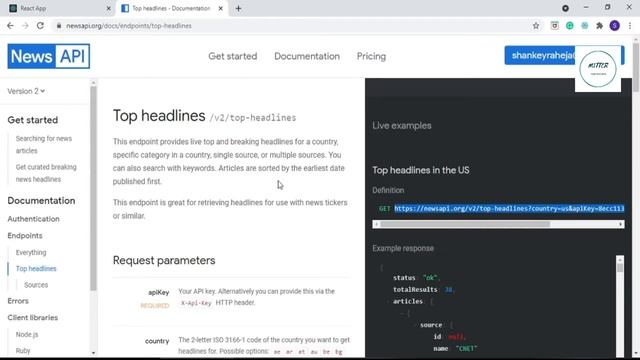640x360 pixels.
Task: Click the apiKey parameter name
Action: click(158, 292)
